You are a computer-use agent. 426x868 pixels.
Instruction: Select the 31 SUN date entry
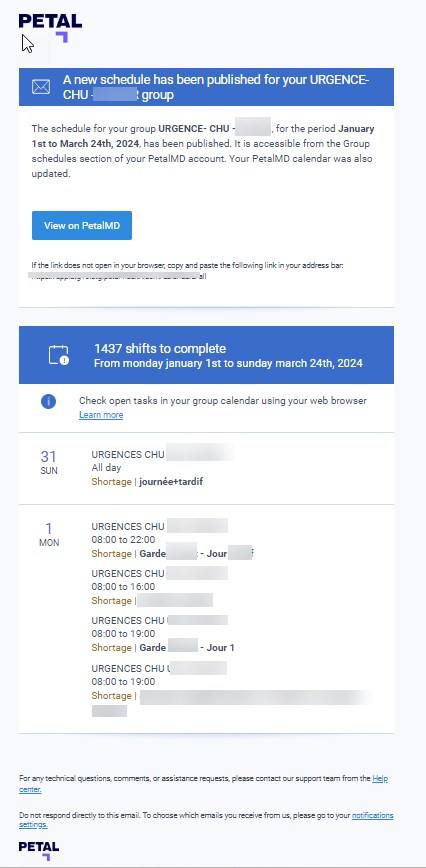[x=49, y=463]
